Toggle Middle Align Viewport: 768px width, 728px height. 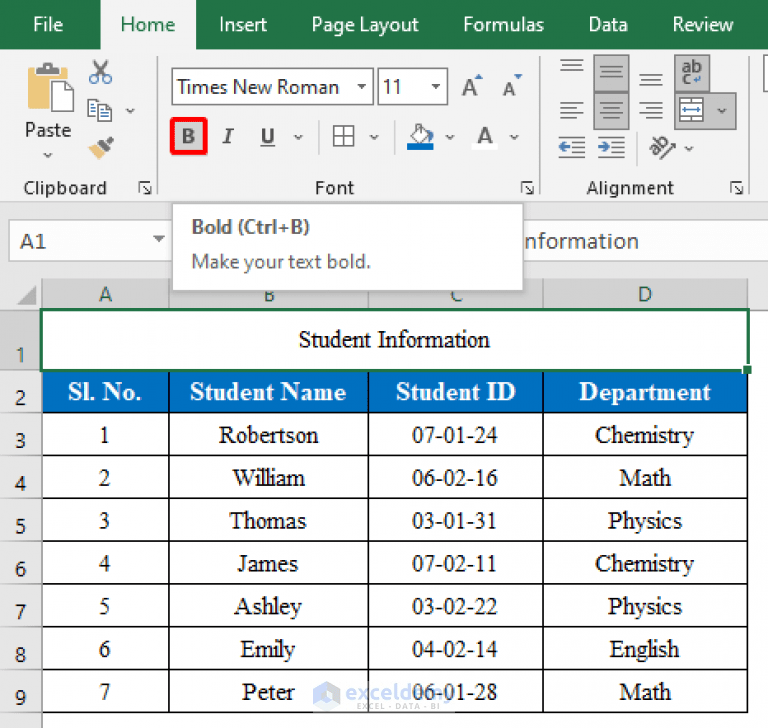[x=611, y=73]
